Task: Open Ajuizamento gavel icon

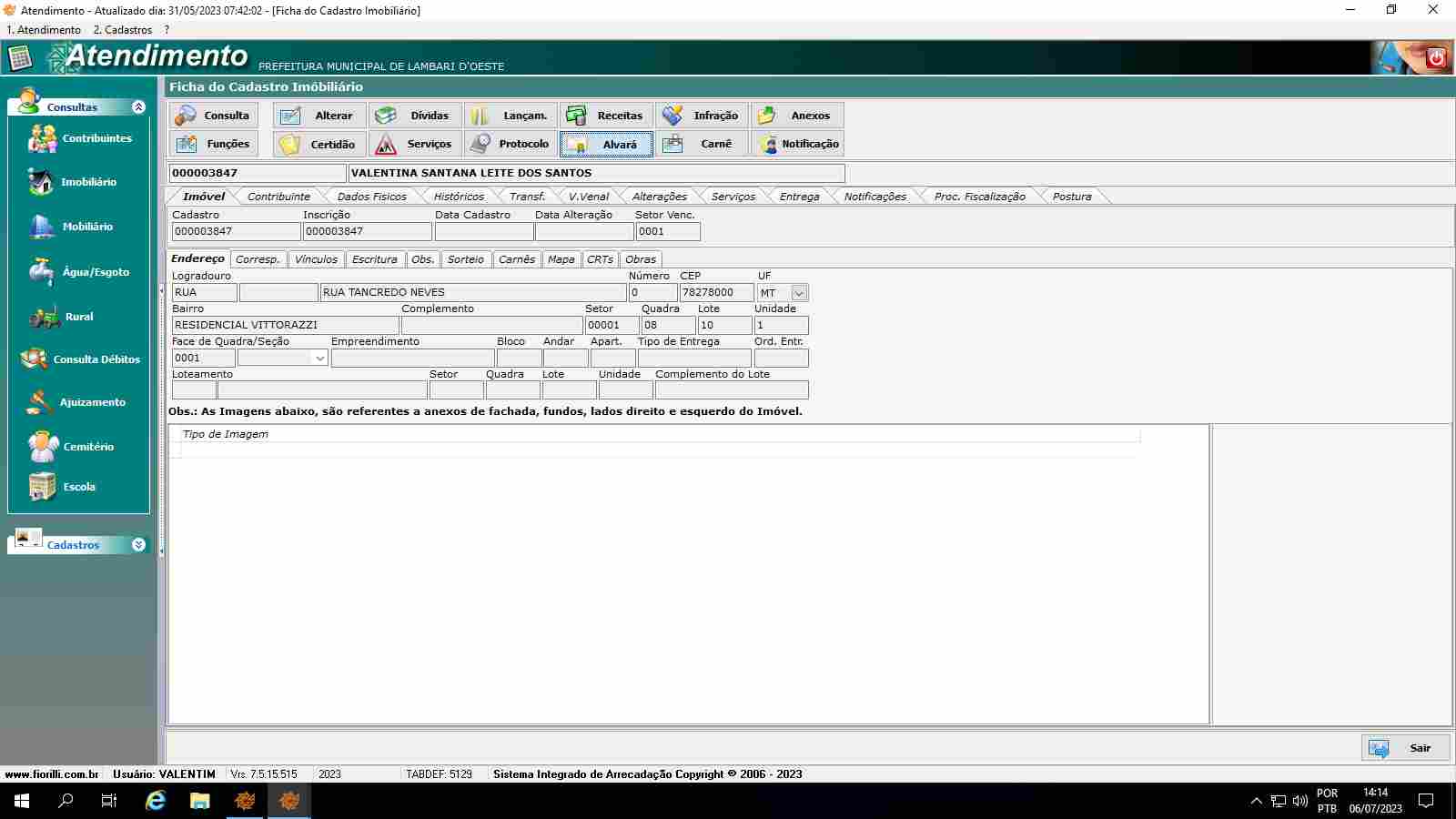Action: 40,402
